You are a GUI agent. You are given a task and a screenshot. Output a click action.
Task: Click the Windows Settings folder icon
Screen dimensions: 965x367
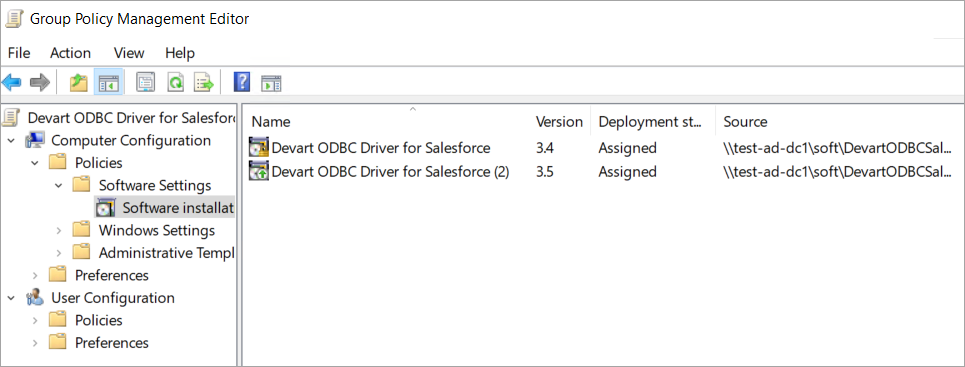[x=81, y=230]
